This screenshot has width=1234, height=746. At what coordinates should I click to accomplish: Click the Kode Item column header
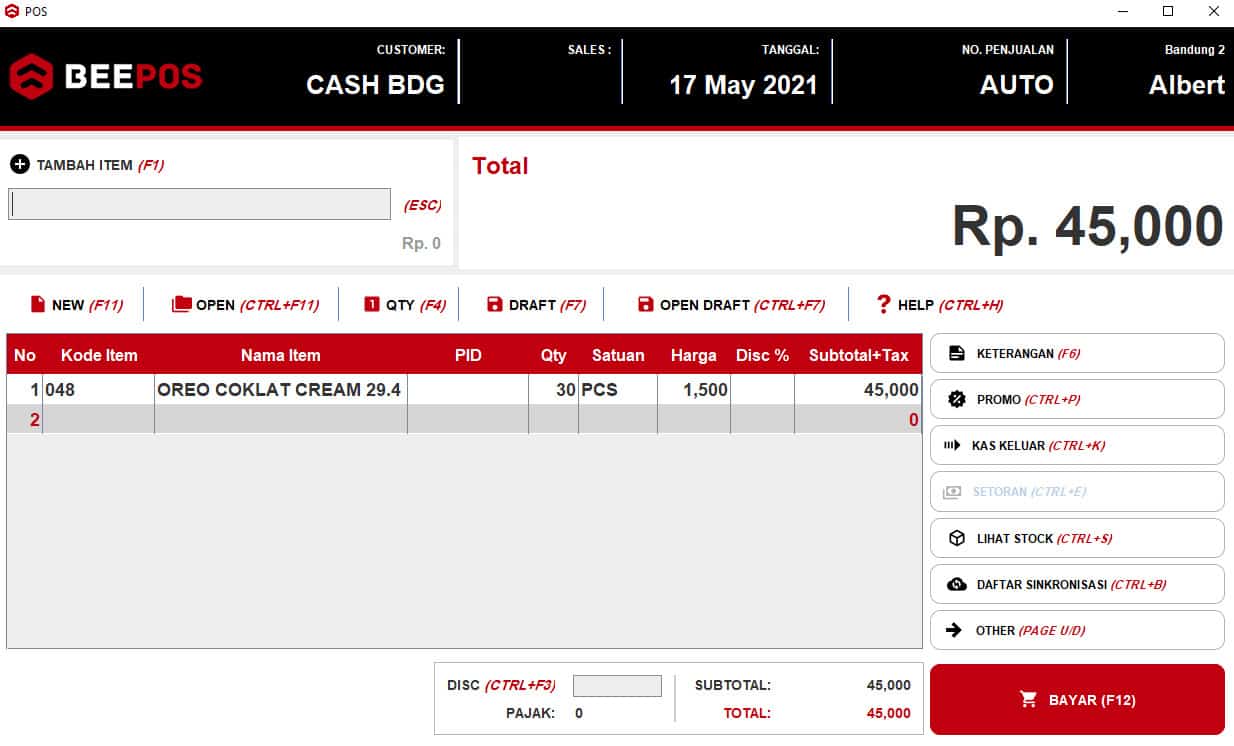click(99, 355)
